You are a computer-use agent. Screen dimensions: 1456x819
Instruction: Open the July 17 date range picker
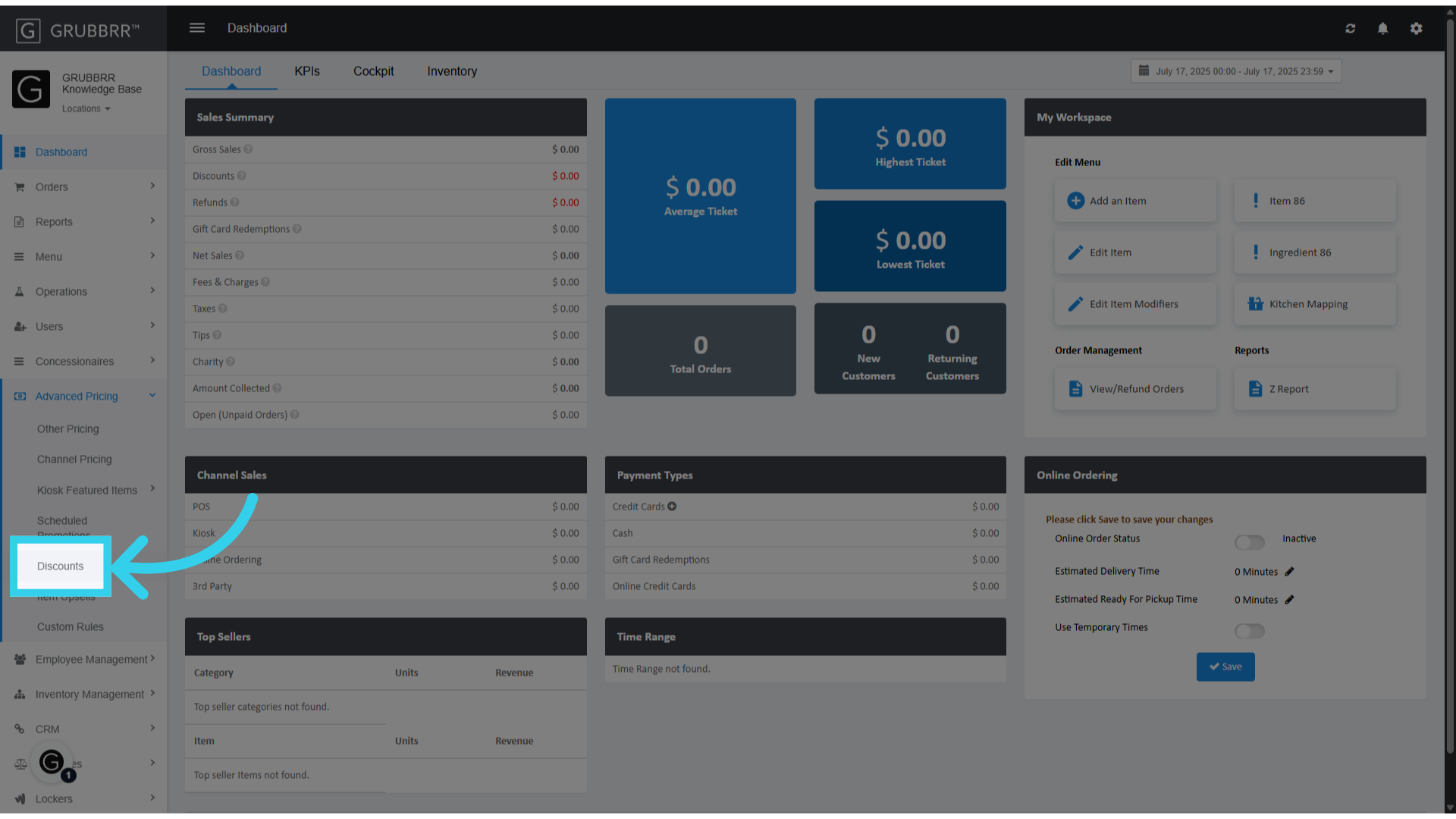pos(1235,71)
